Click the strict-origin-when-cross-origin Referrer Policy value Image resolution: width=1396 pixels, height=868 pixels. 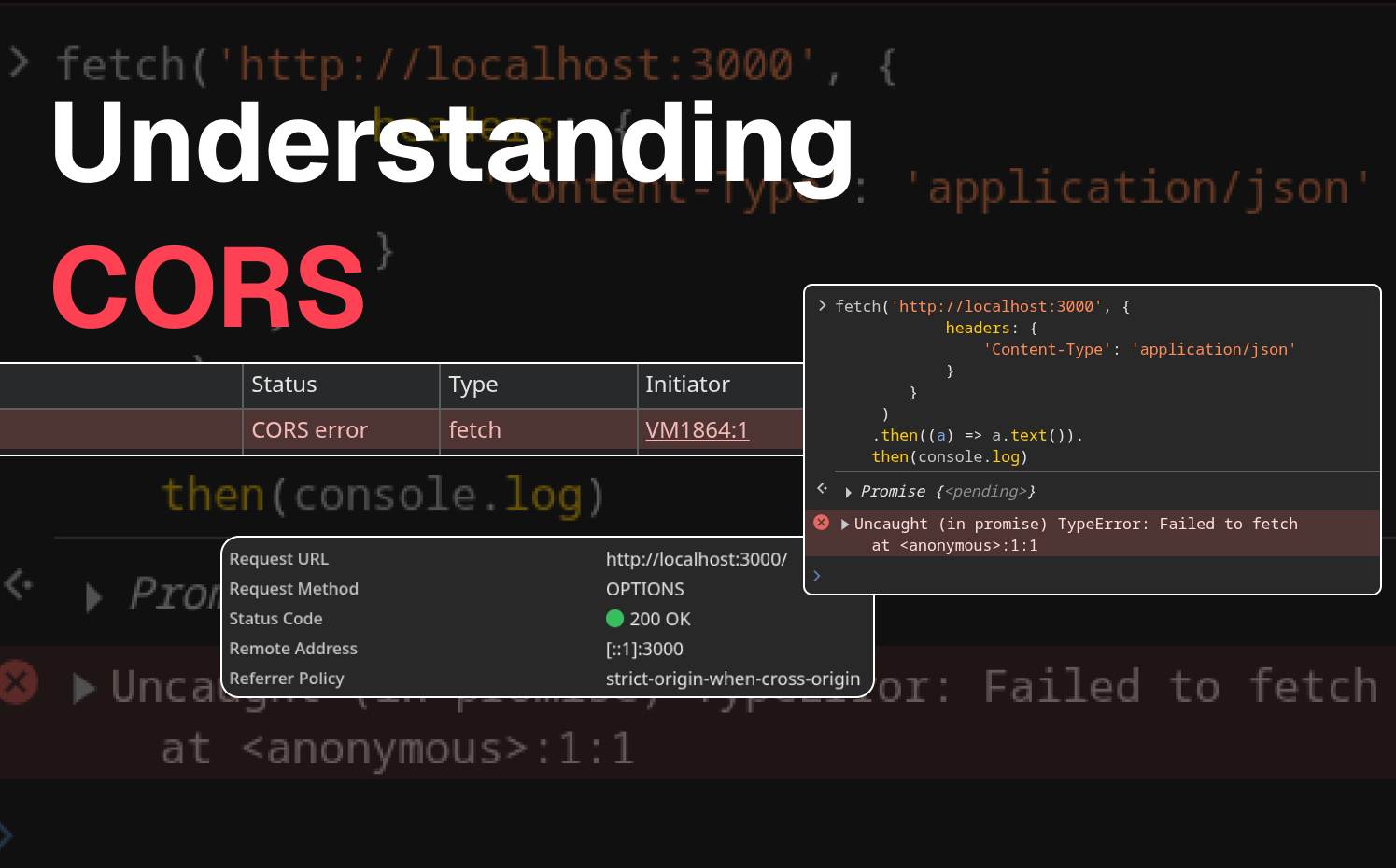(733, 679)
